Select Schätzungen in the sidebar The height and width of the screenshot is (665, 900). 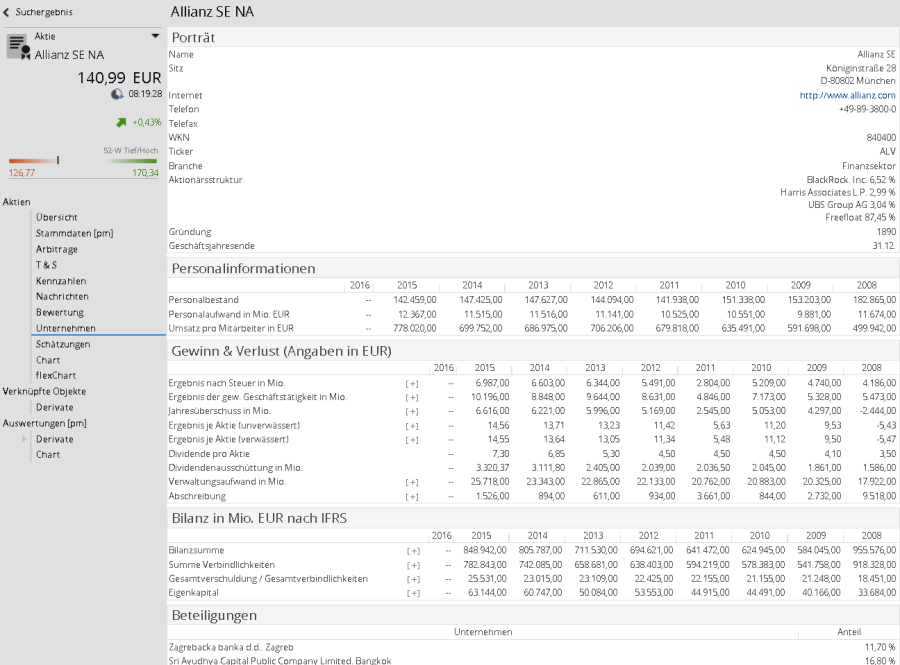coord(63,344)
